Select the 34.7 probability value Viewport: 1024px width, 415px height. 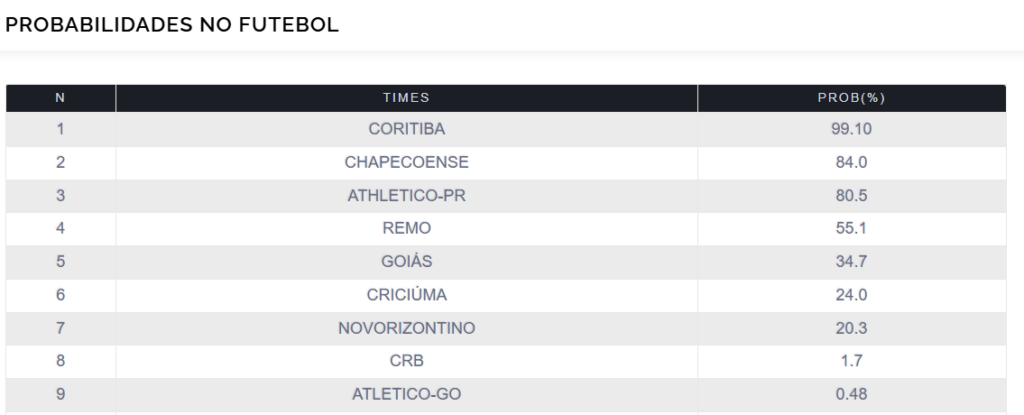coord(851,261)
